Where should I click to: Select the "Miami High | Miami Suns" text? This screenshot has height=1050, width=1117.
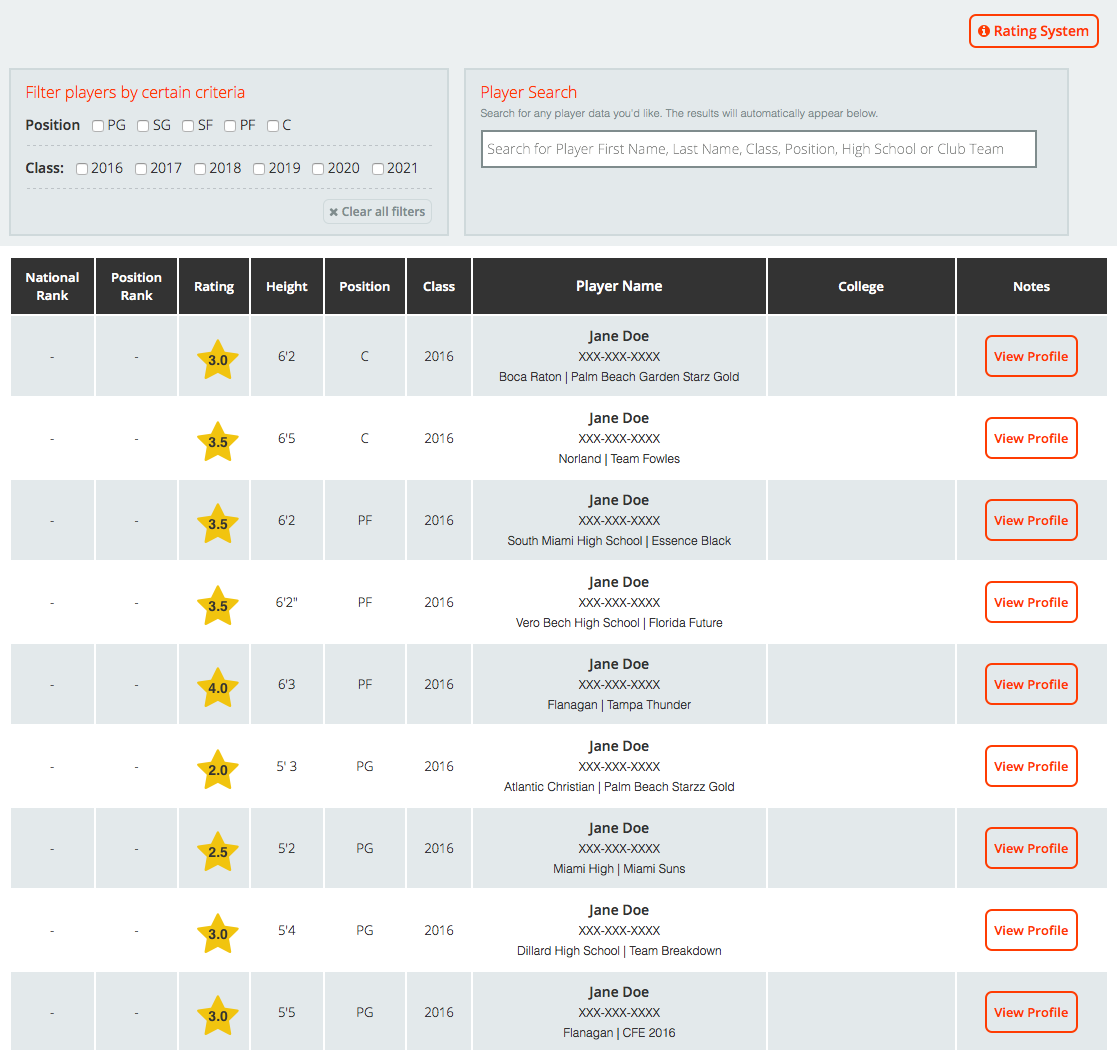point(619,868)
